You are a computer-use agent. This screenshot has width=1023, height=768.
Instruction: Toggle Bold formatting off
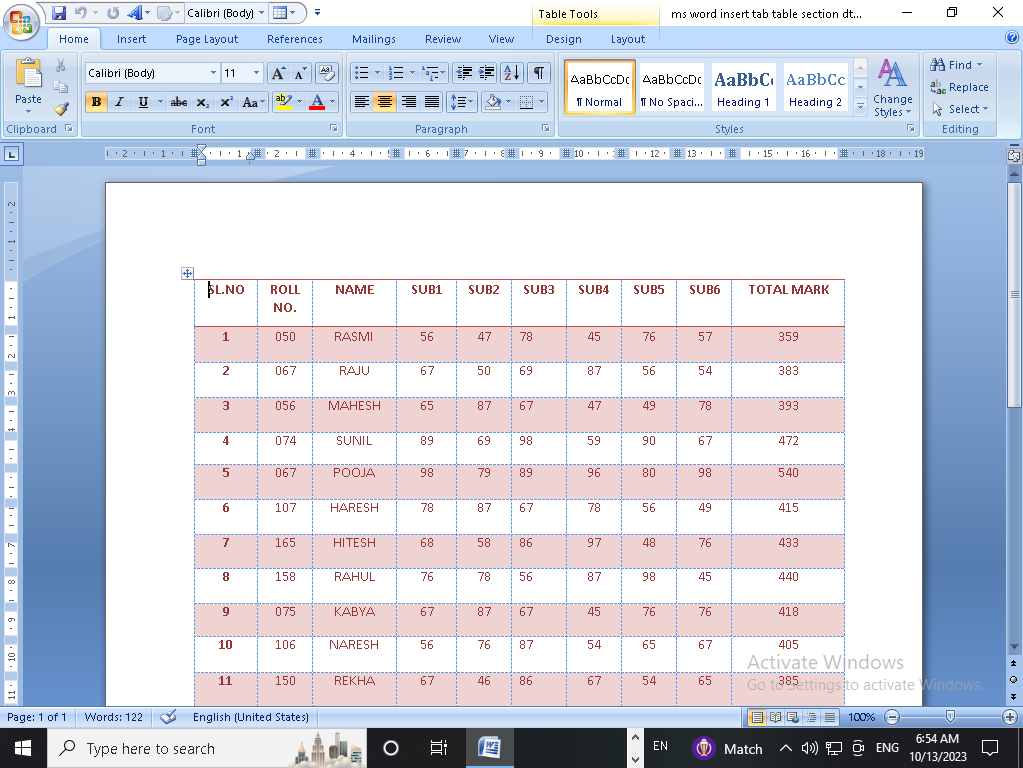(96, 102)
